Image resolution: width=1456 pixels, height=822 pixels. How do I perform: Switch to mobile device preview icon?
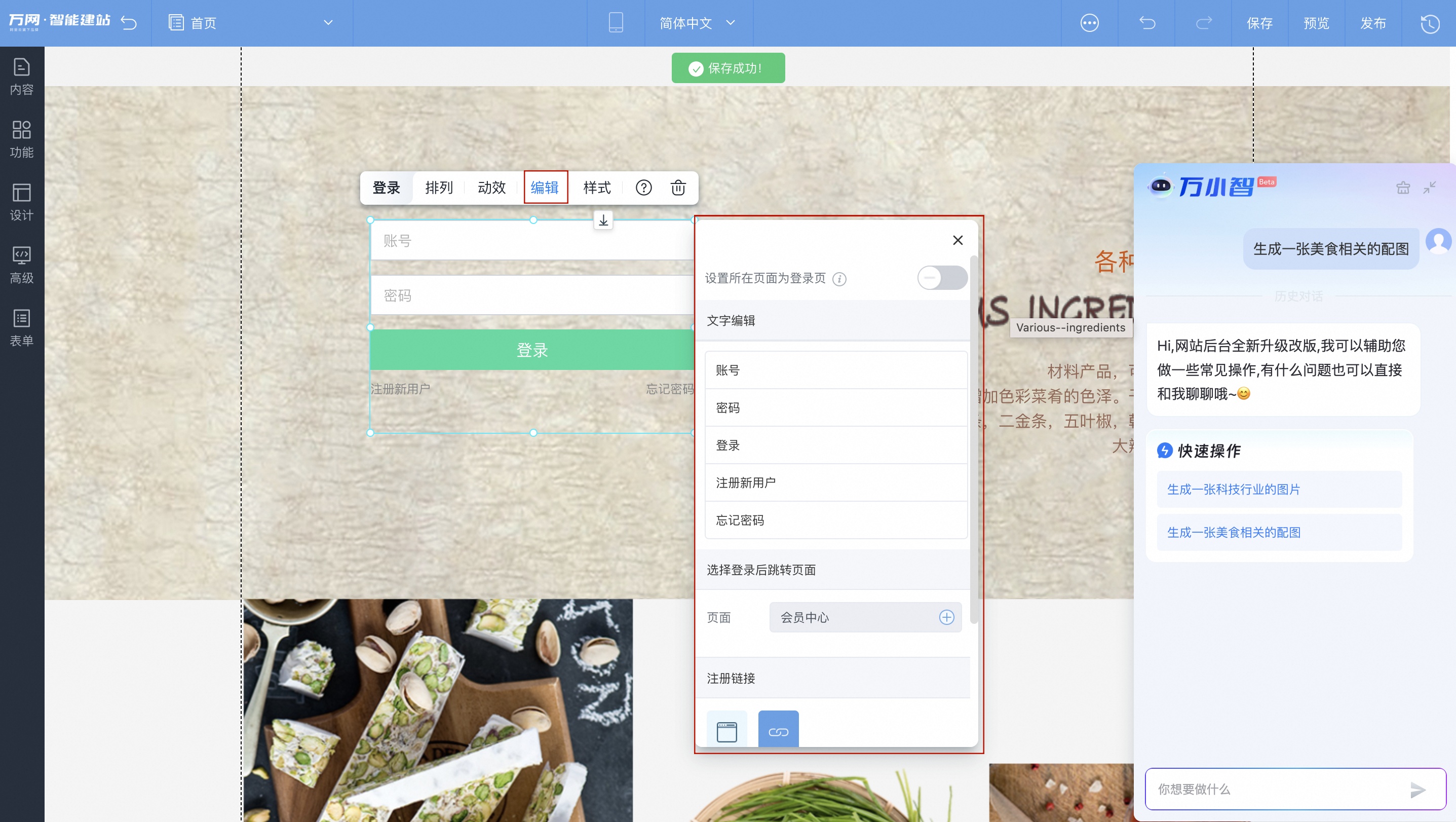pyautogui.click(x=616, y=23)
